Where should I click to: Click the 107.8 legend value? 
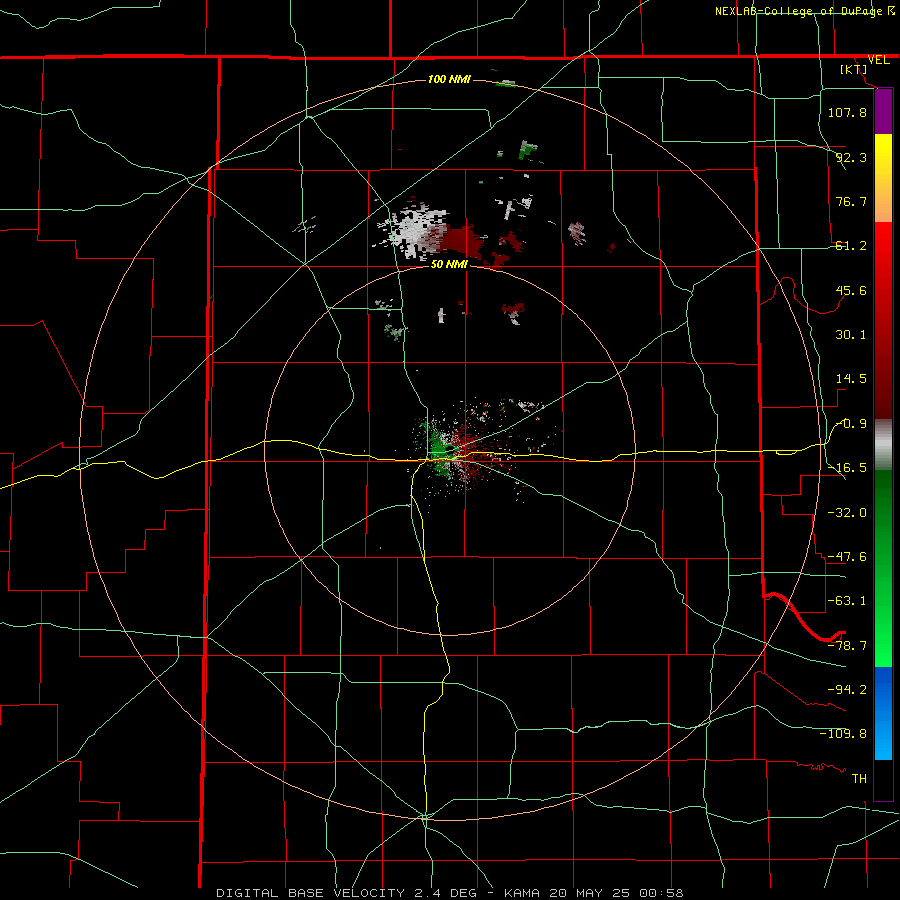coord(847,112)
